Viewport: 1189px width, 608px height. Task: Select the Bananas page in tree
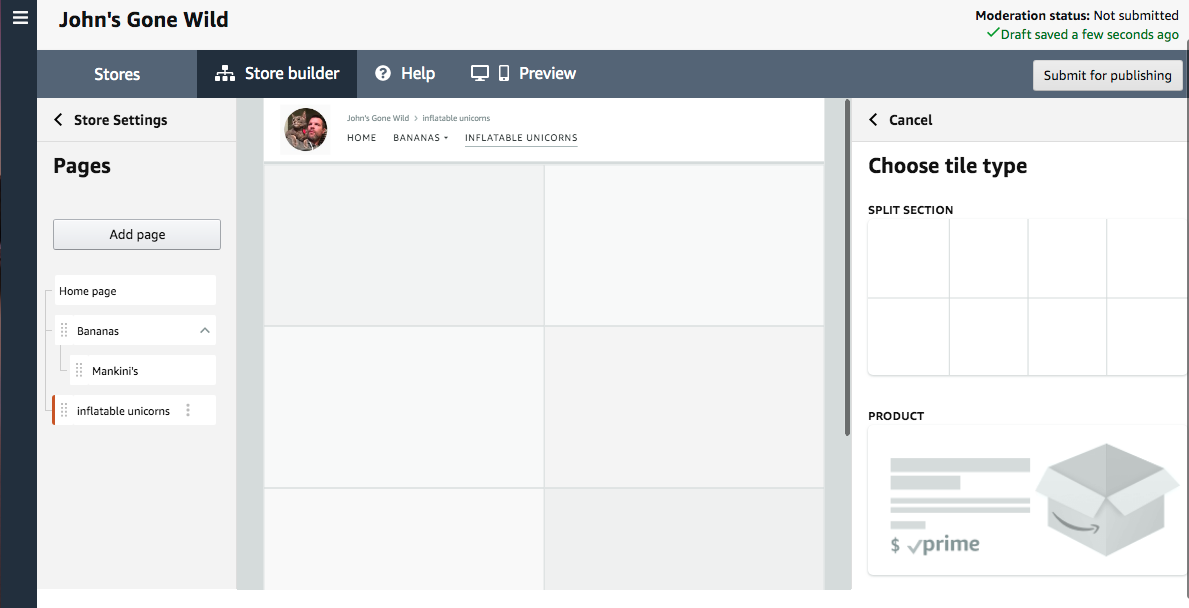135,331
